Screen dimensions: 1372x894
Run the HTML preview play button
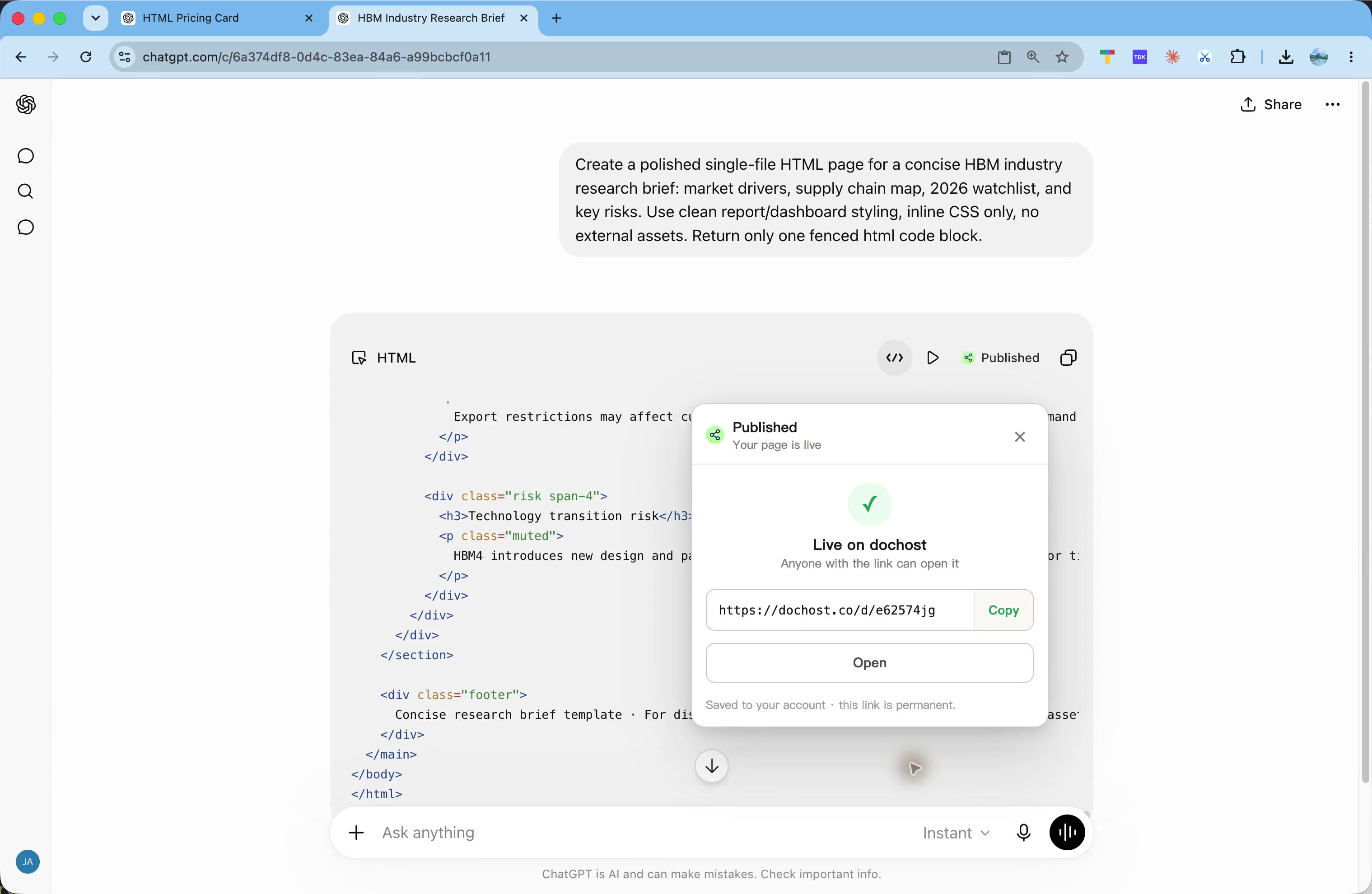click(933, 357)
